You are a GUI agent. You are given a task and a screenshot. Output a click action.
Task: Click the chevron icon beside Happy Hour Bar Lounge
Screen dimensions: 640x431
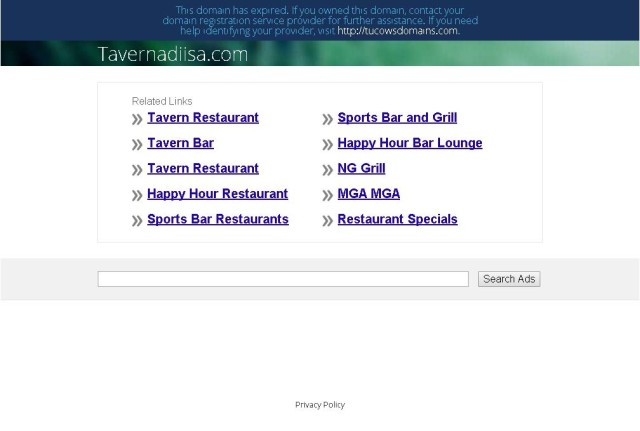tap(327, 145)
